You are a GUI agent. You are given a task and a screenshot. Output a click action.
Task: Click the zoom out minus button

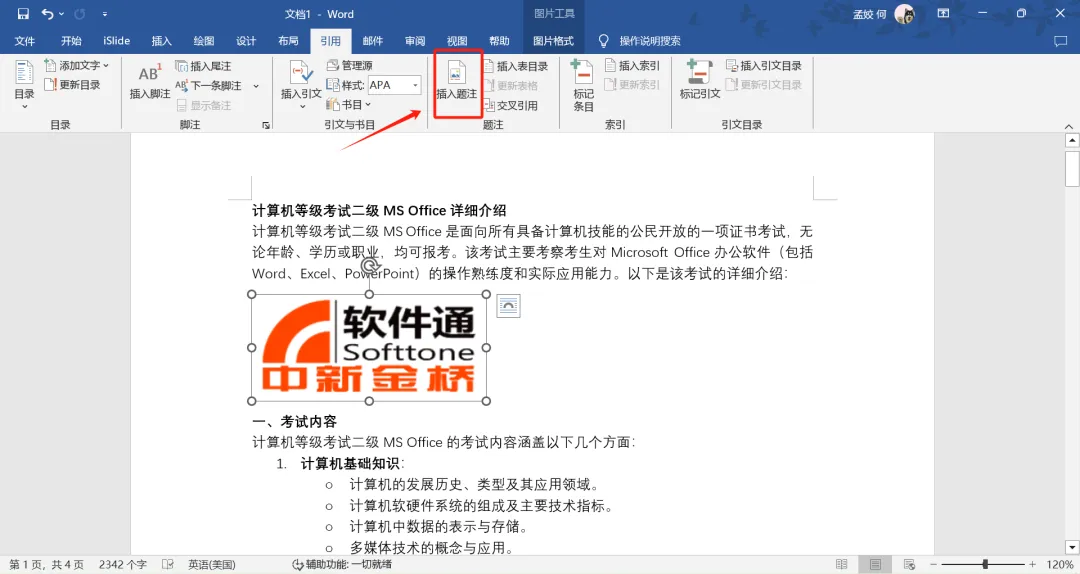(x=933, y=564)
